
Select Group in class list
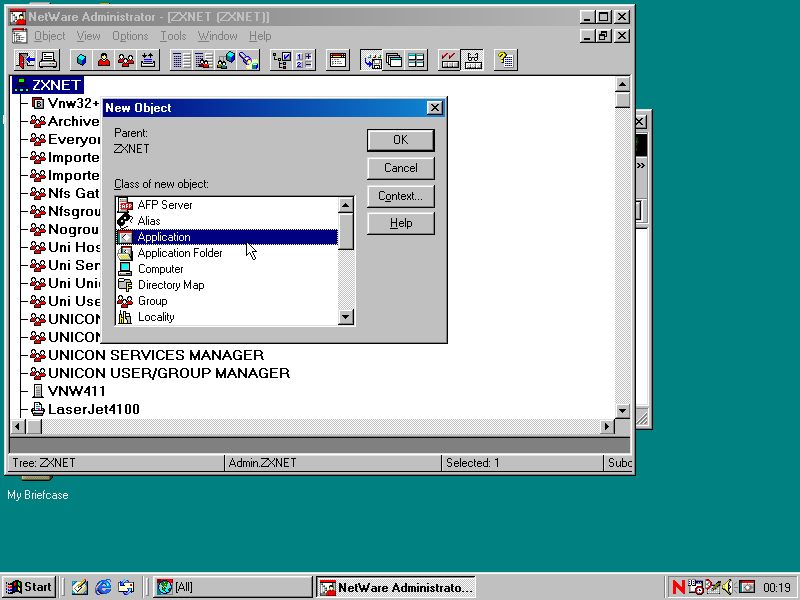(x=227, y=301)
